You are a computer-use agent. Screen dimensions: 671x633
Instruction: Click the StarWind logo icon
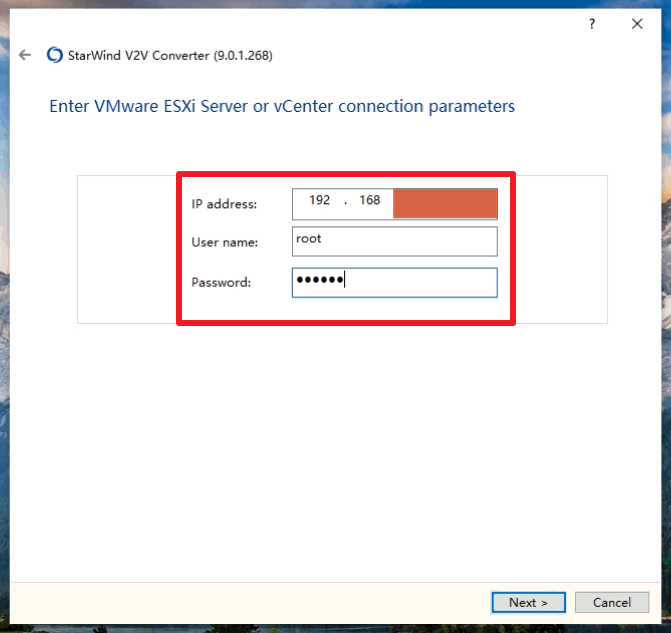point(55,55)
